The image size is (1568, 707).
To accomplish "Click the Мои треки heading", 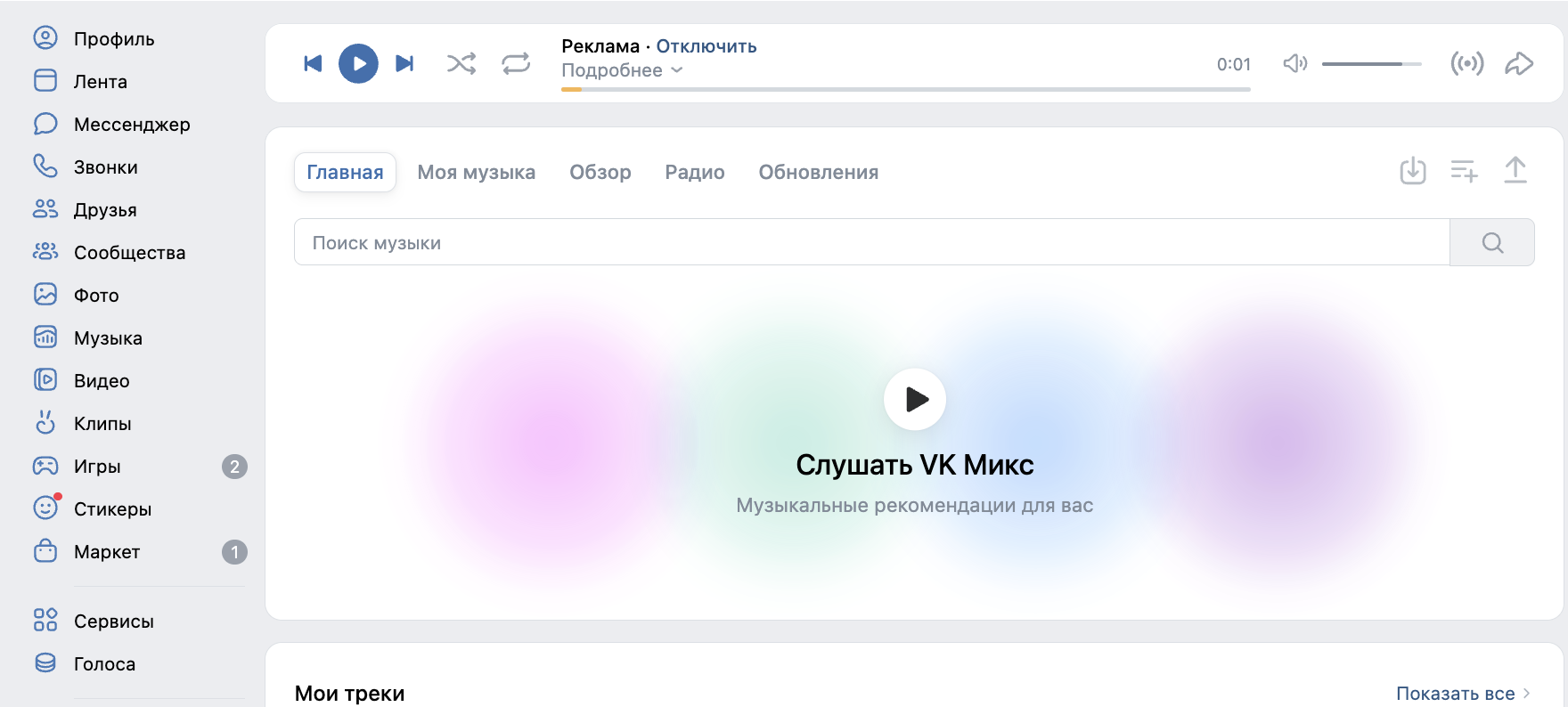I will [x=350, y=694].
